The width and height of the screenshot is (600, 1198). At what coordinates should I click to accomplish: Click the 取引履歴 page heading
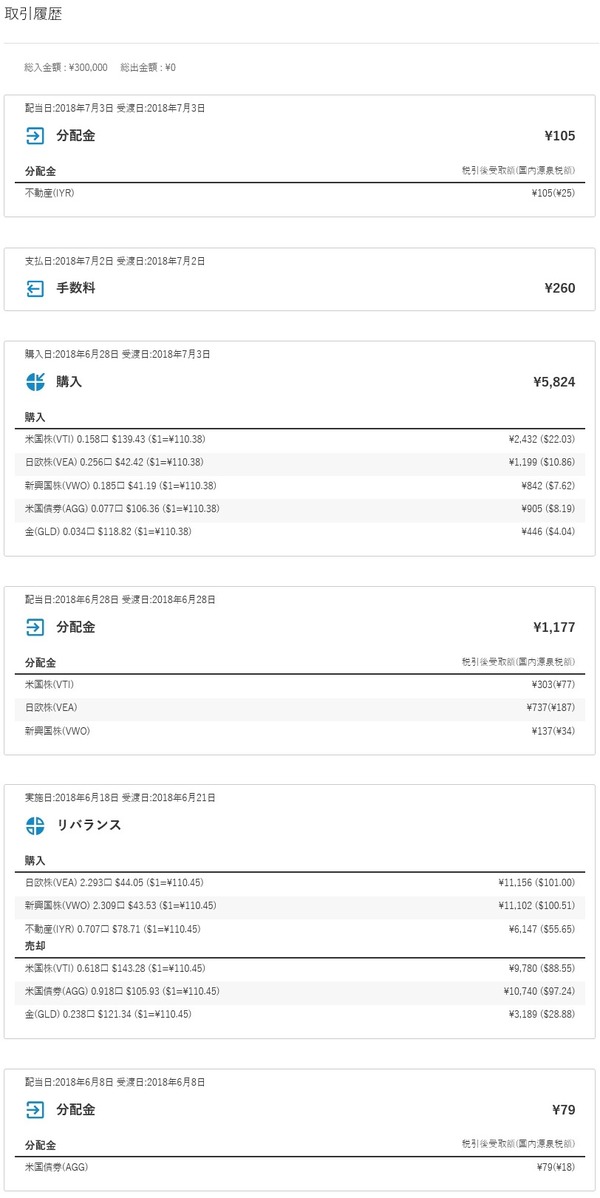point(32,17)
